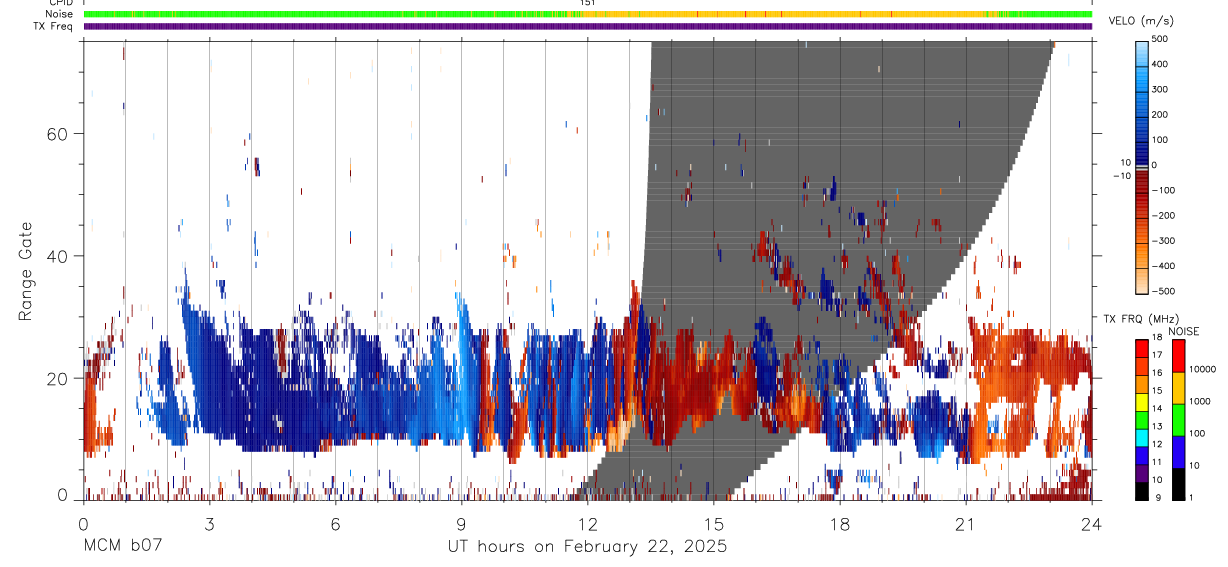Viewport: 1228px width, 567px height.
Task: Click the "Range Gate" y-axis label
Action: [x=26, y=271]
